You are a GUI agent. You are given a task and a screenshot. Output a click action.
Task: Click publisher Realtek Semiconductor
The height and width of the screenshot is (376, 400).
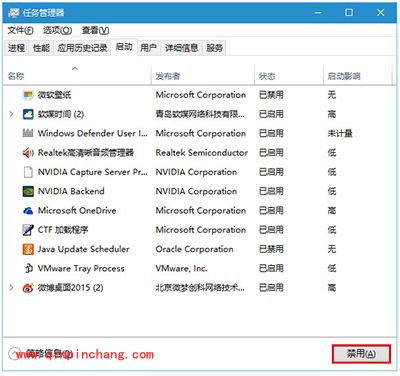coord(202,153)
